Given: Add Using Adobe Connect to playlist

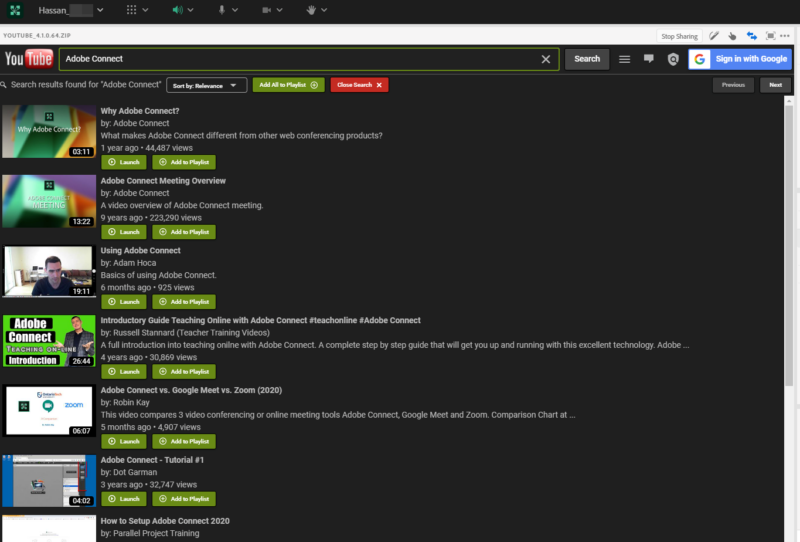Looking at the screenshot, I should (184, 302).
